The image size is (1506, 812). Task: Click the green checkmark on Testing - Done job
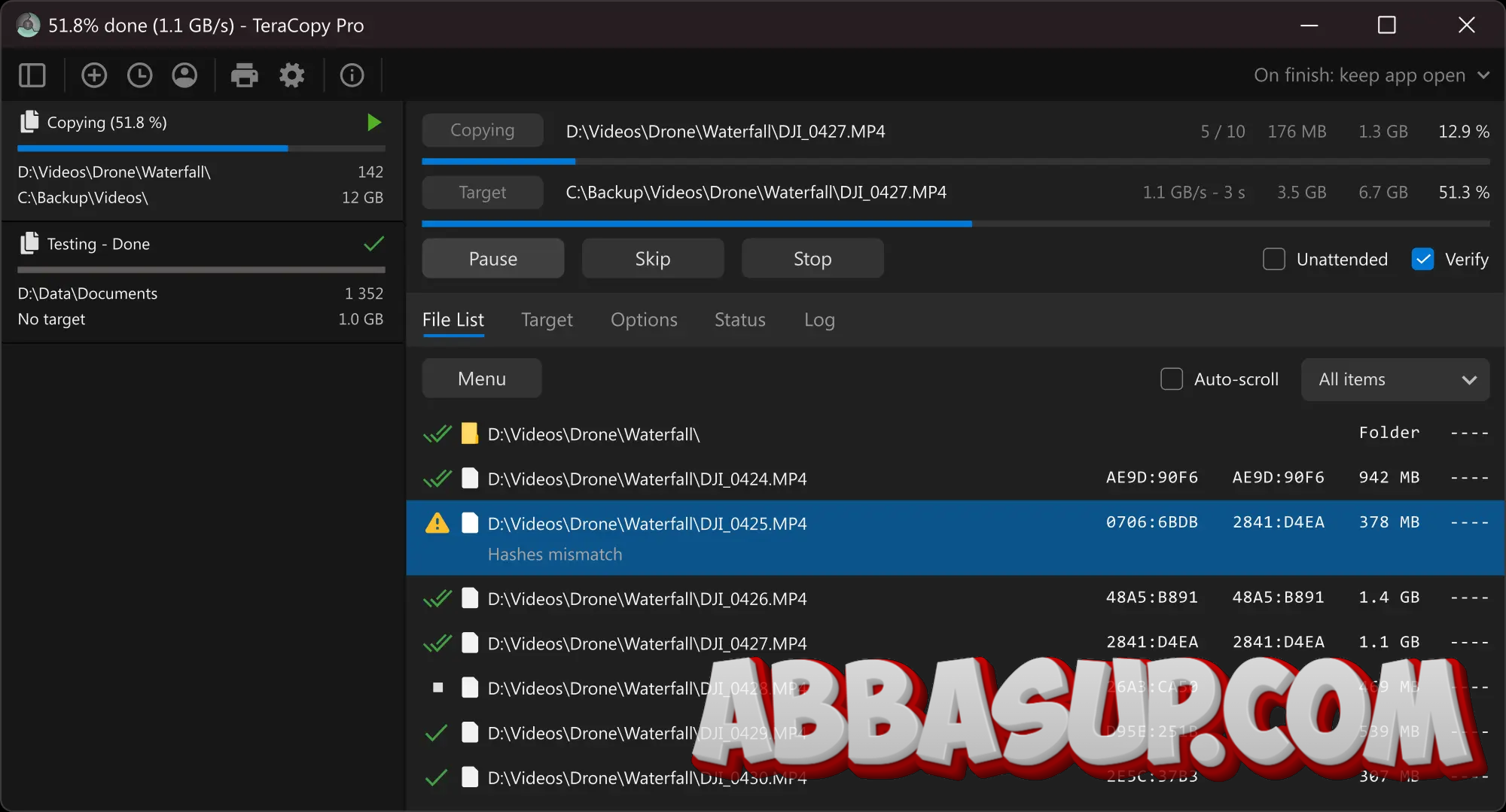coord(373,243)
